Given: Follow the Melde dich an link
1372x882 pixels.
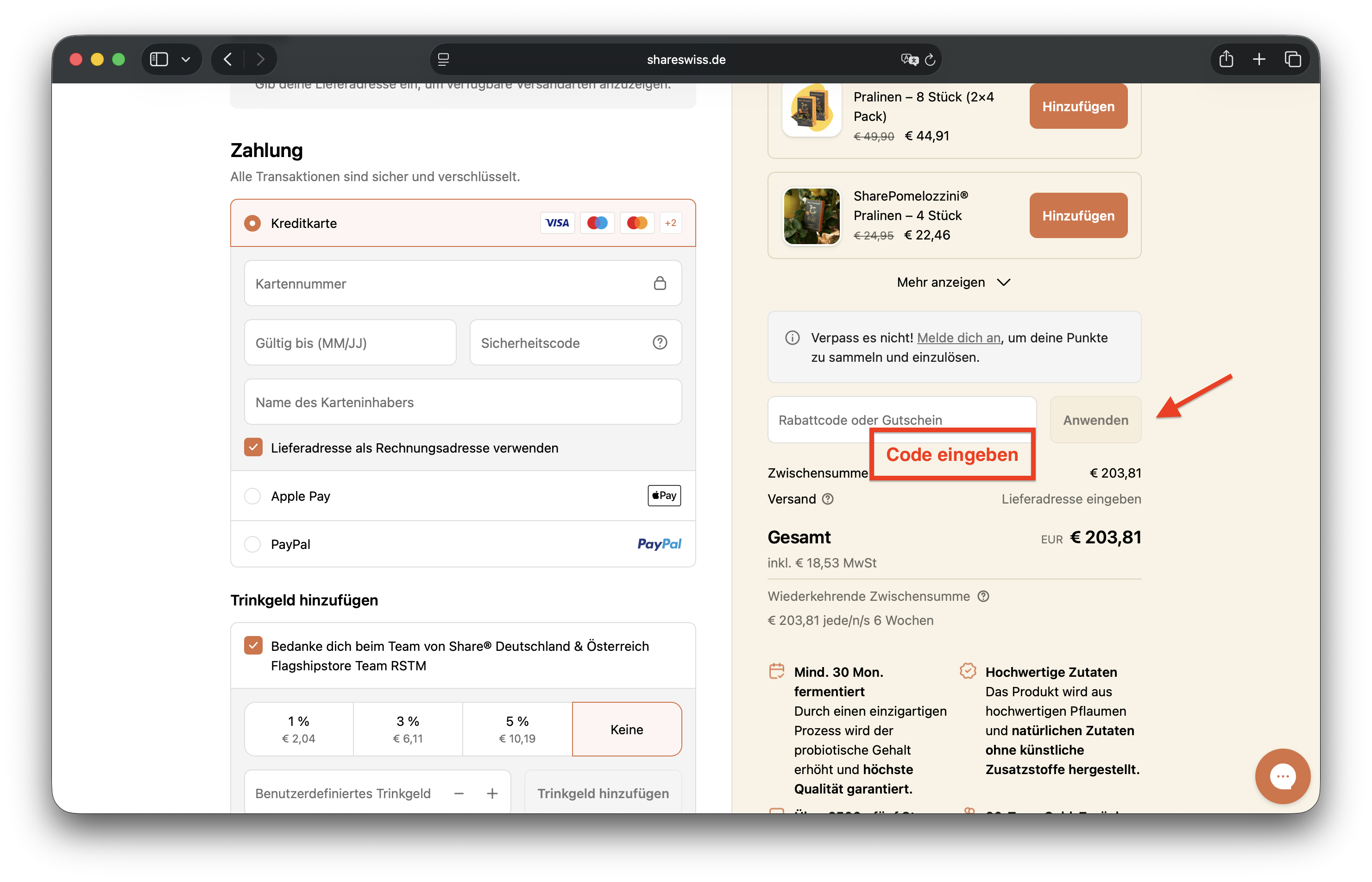Looking at the screenshot, I should click(958, 338).
